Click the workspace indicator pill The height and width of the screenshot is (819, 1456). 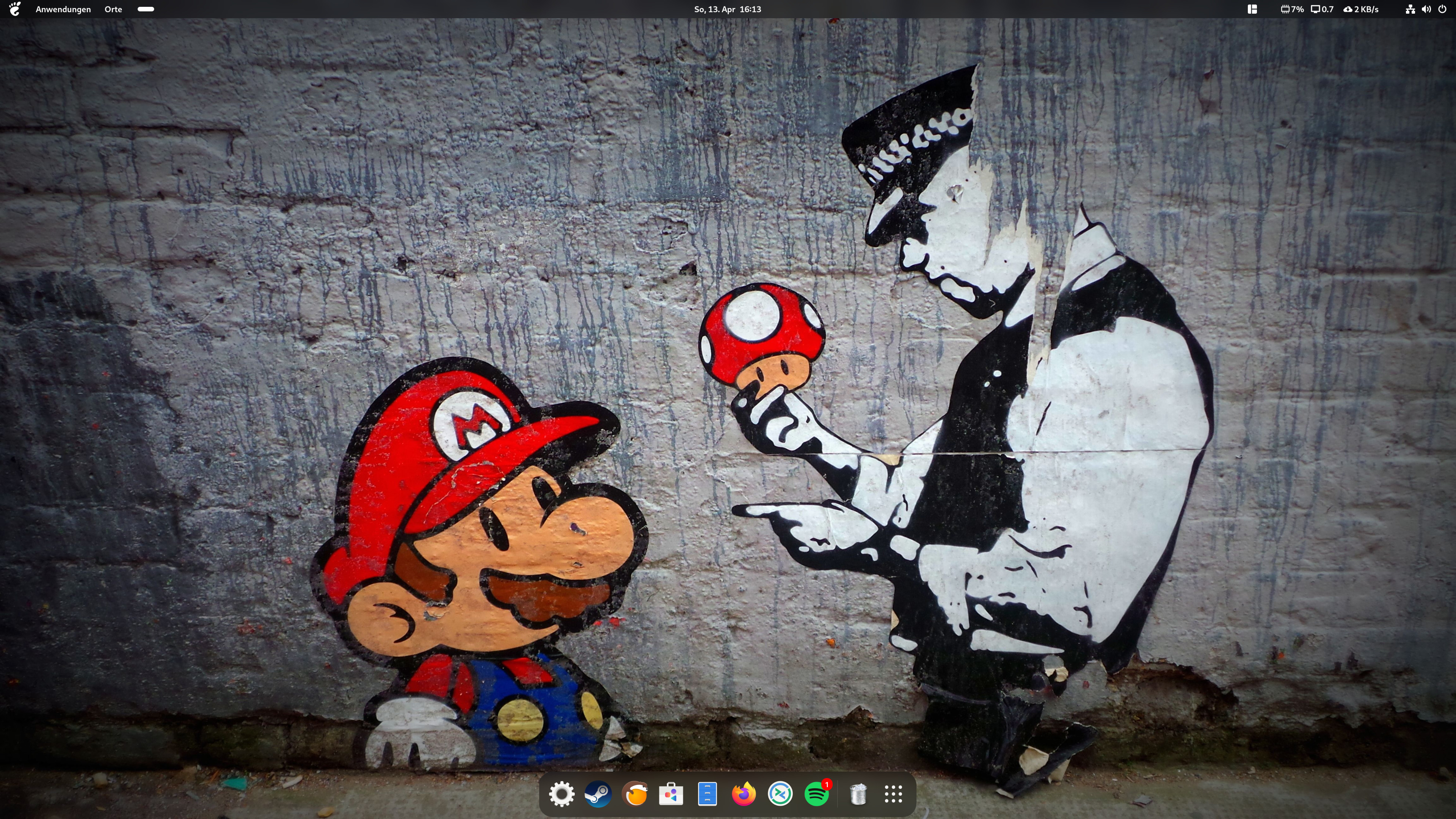click(146, 9)
